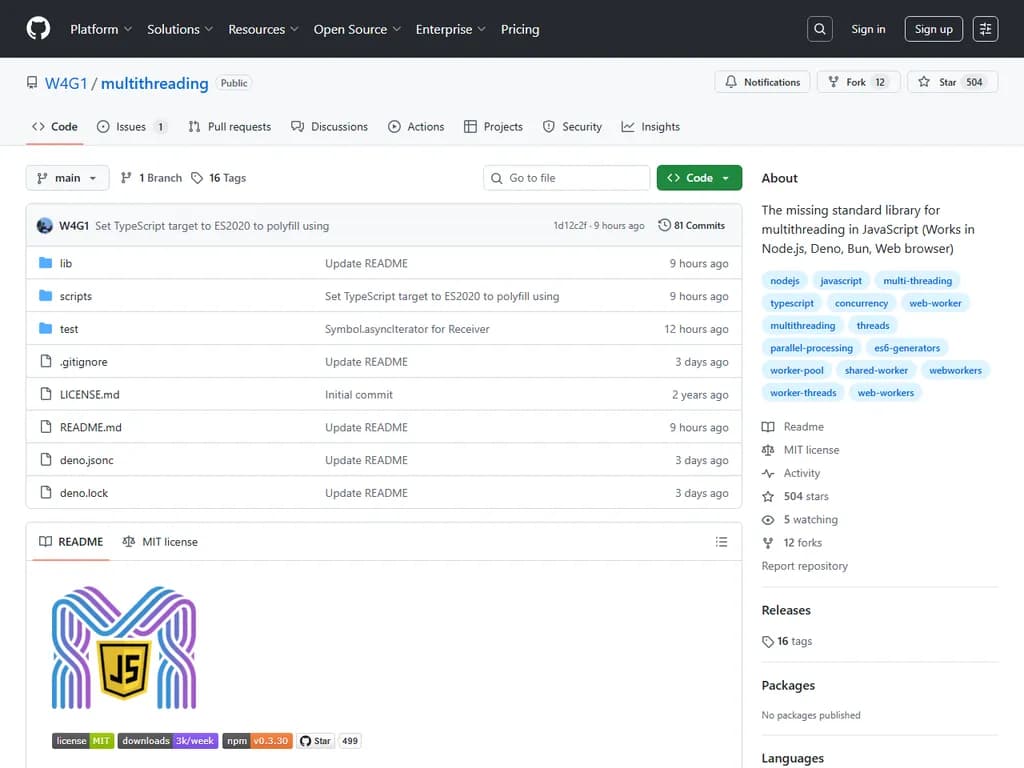
Task: Click the W4G1 avatar in commit row
Action: (x=45, y=226)
